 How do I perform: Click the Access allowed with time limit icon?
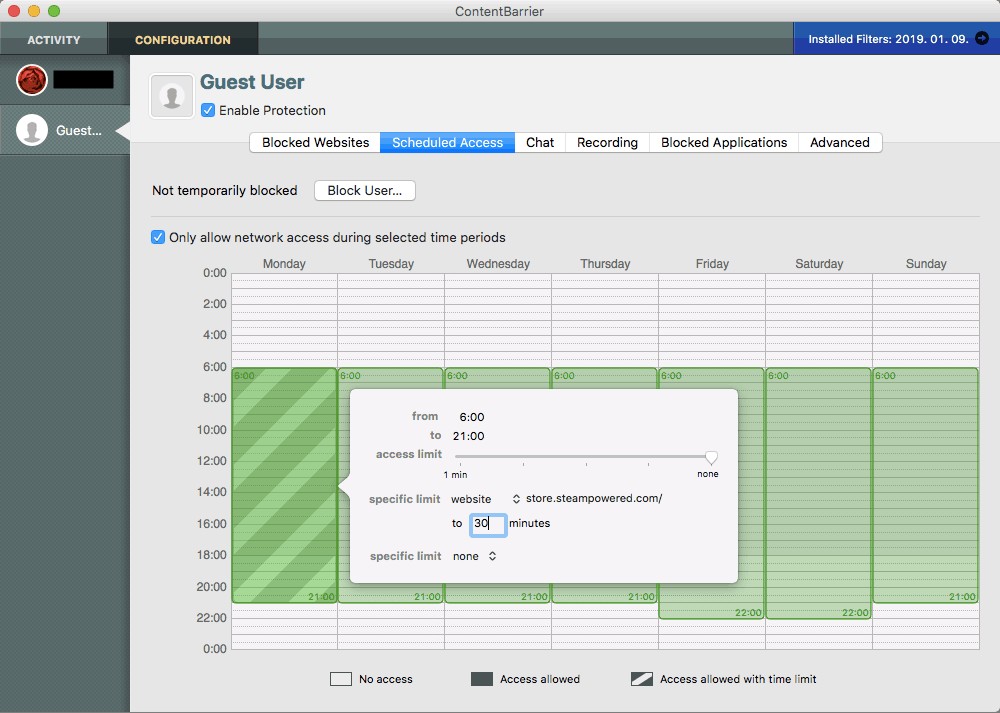coord(642,679)
